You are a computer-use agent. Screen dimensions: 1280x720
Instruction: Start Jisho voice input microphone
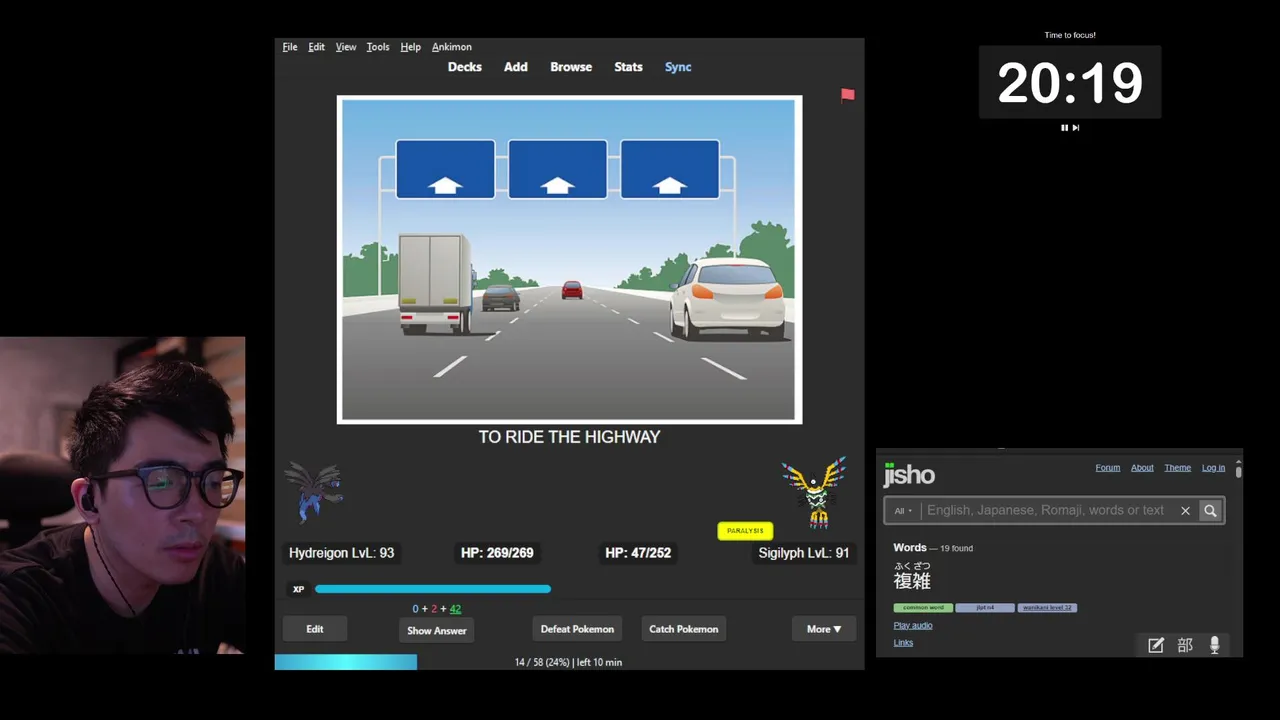pyautogui.click(x=1214, y=645)
